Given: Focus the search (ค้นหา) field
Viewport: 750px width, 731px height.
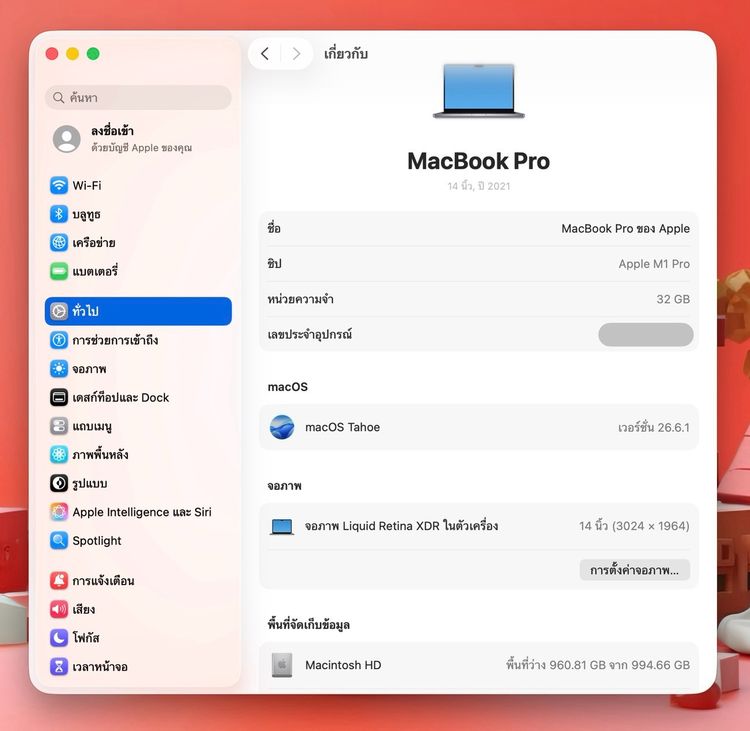Looking at the screenshot, I should (138, 98).
